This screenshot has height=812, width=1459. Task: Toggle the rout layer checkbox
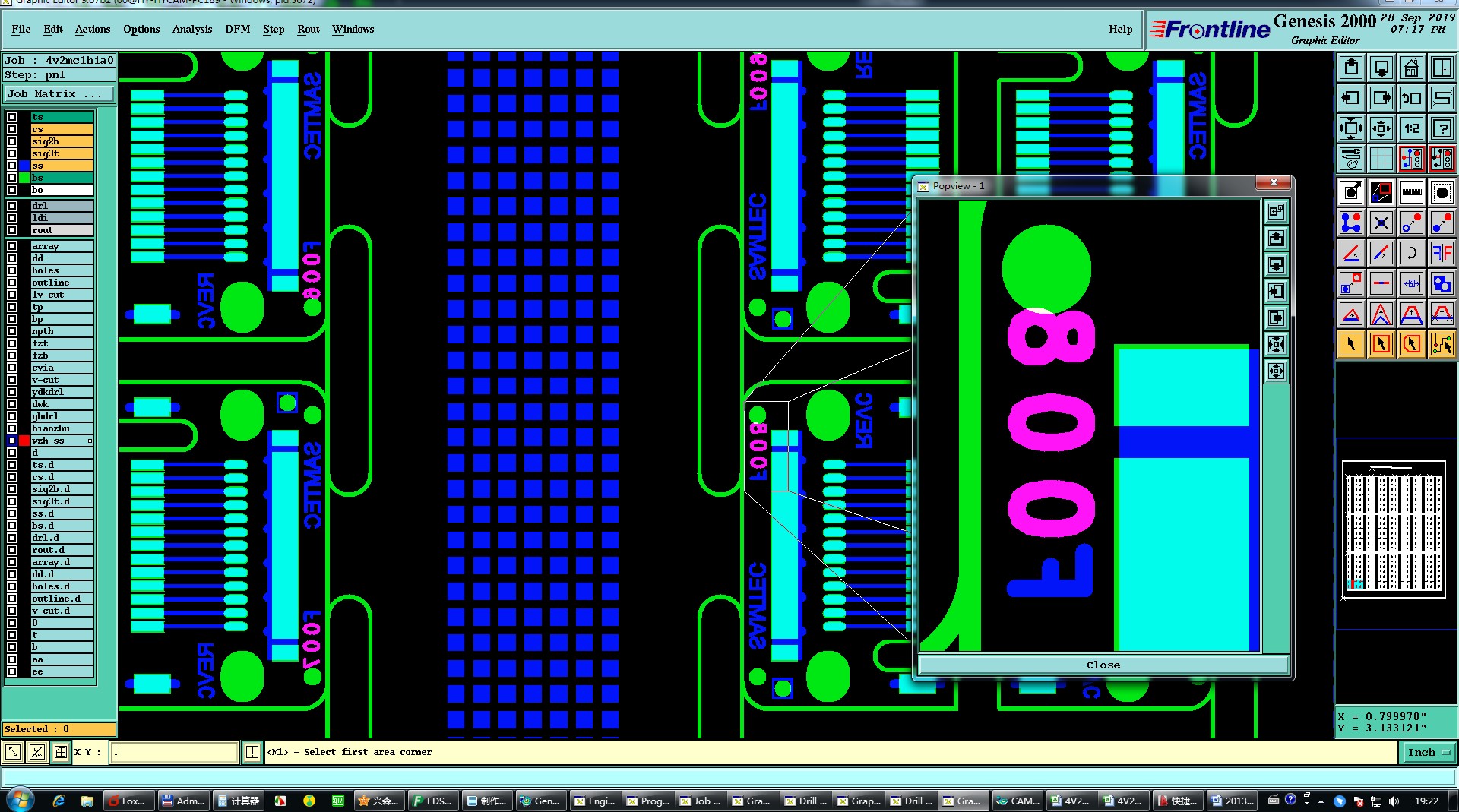pyautogui.click(x=12, y=230)
